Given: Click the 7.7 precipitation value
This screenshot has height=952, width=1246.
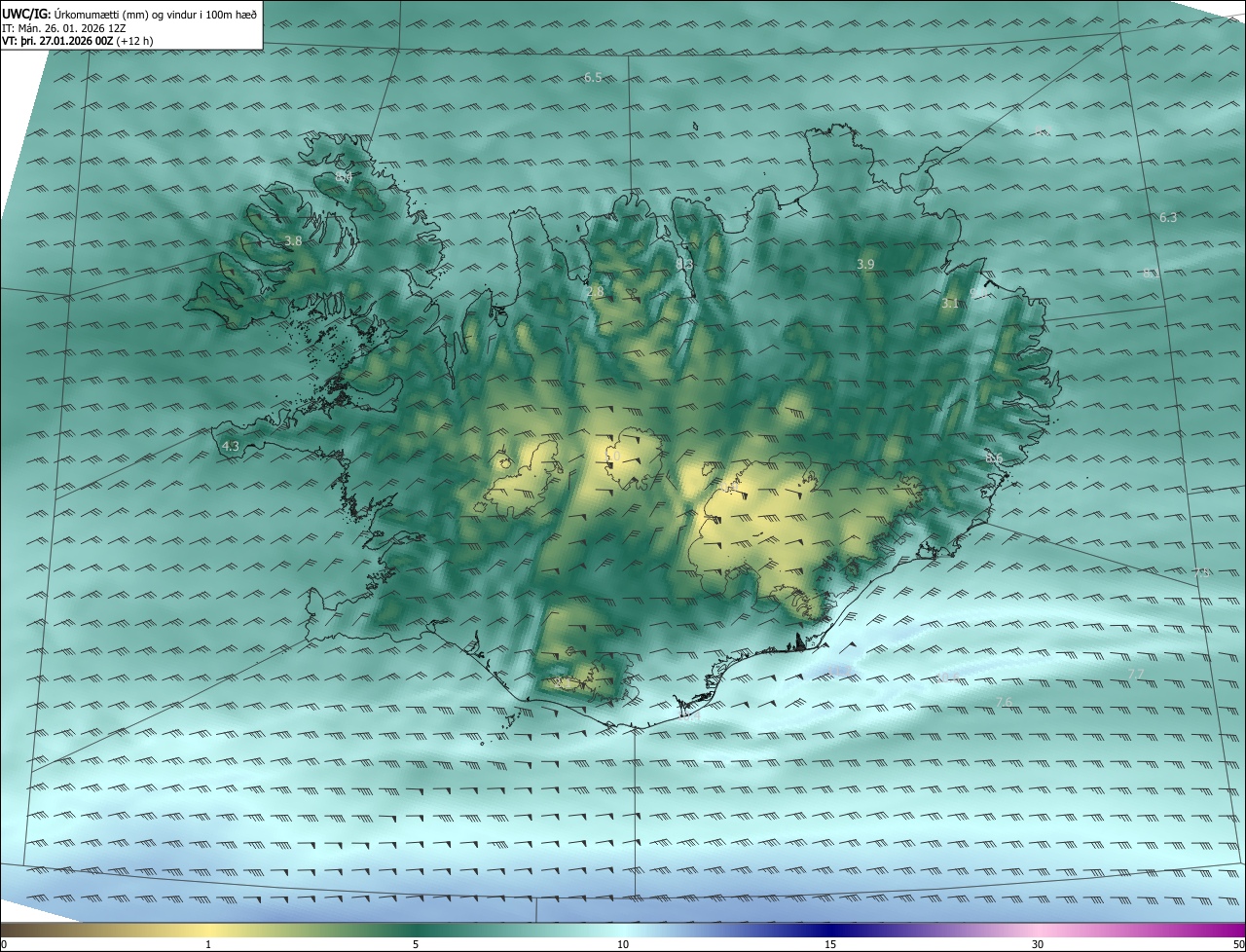Looking at the screenshot, I should coord(1136,674).
